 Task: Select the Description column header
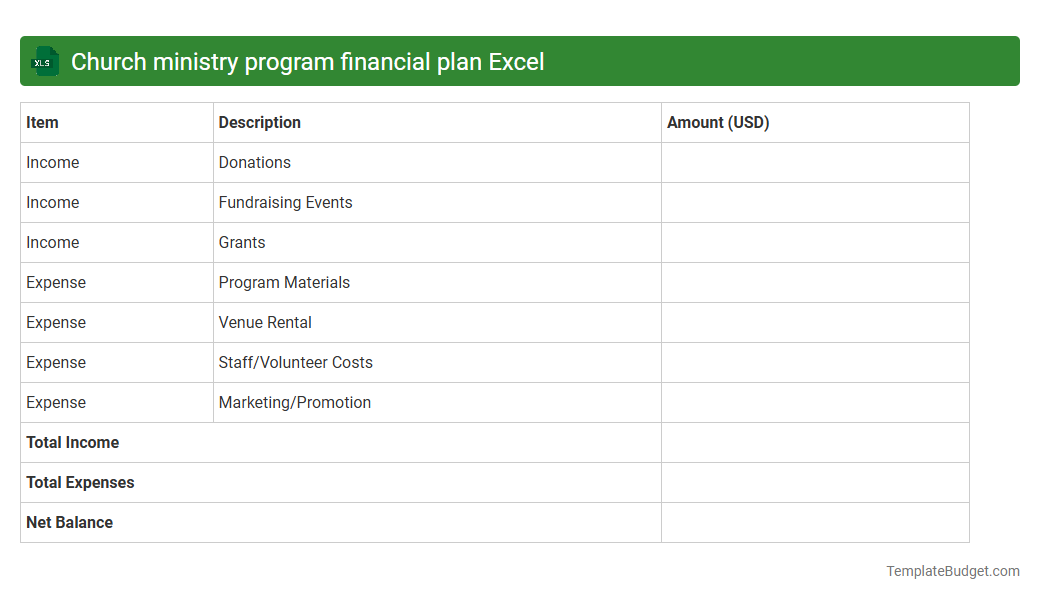[x=259, y=122]
